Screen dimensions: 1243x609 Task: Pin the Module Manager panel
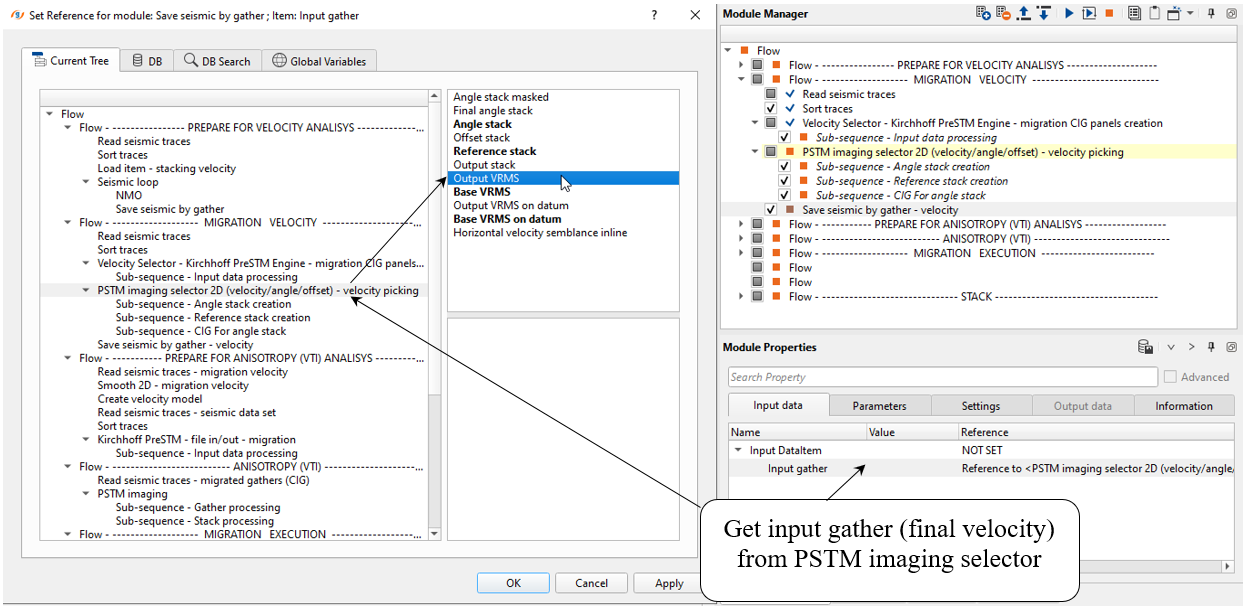point(1211,14)
